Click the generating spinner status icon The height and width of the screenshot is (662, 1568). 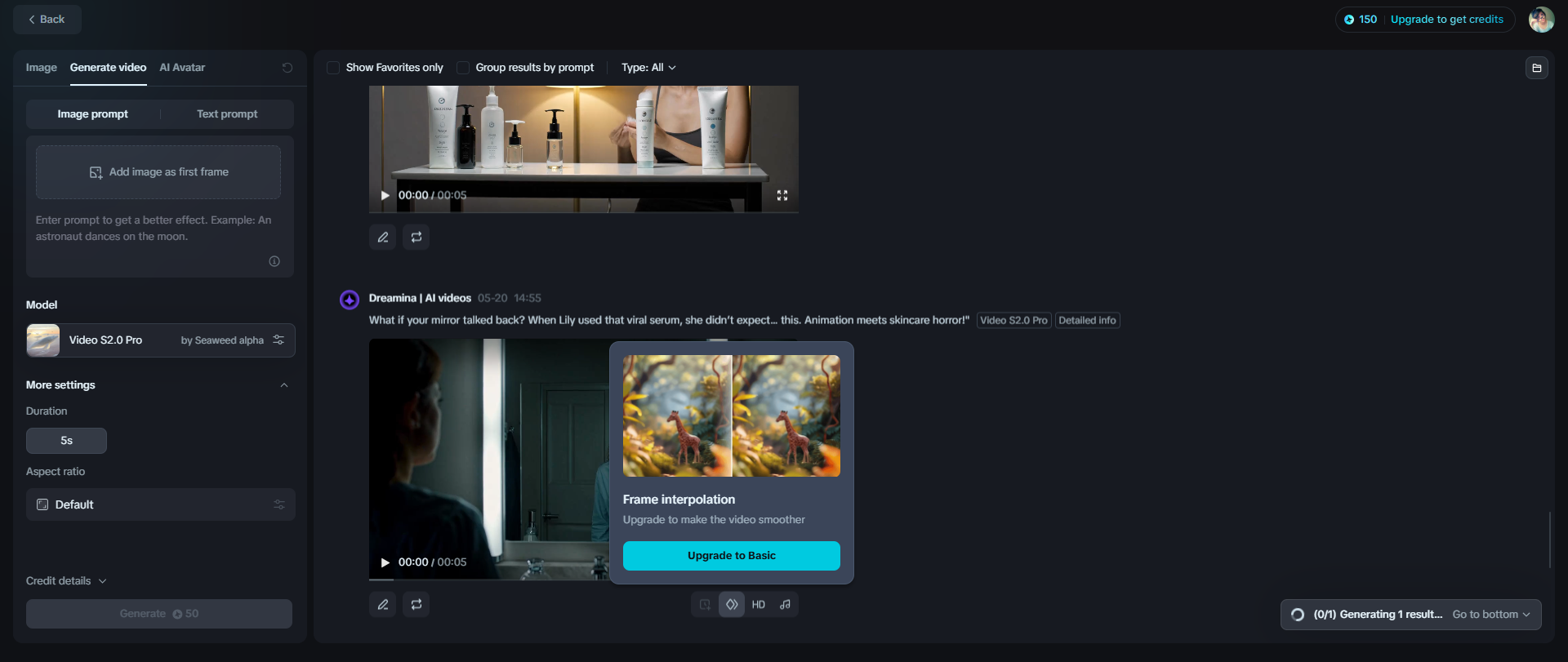(x=1298, y=615)
